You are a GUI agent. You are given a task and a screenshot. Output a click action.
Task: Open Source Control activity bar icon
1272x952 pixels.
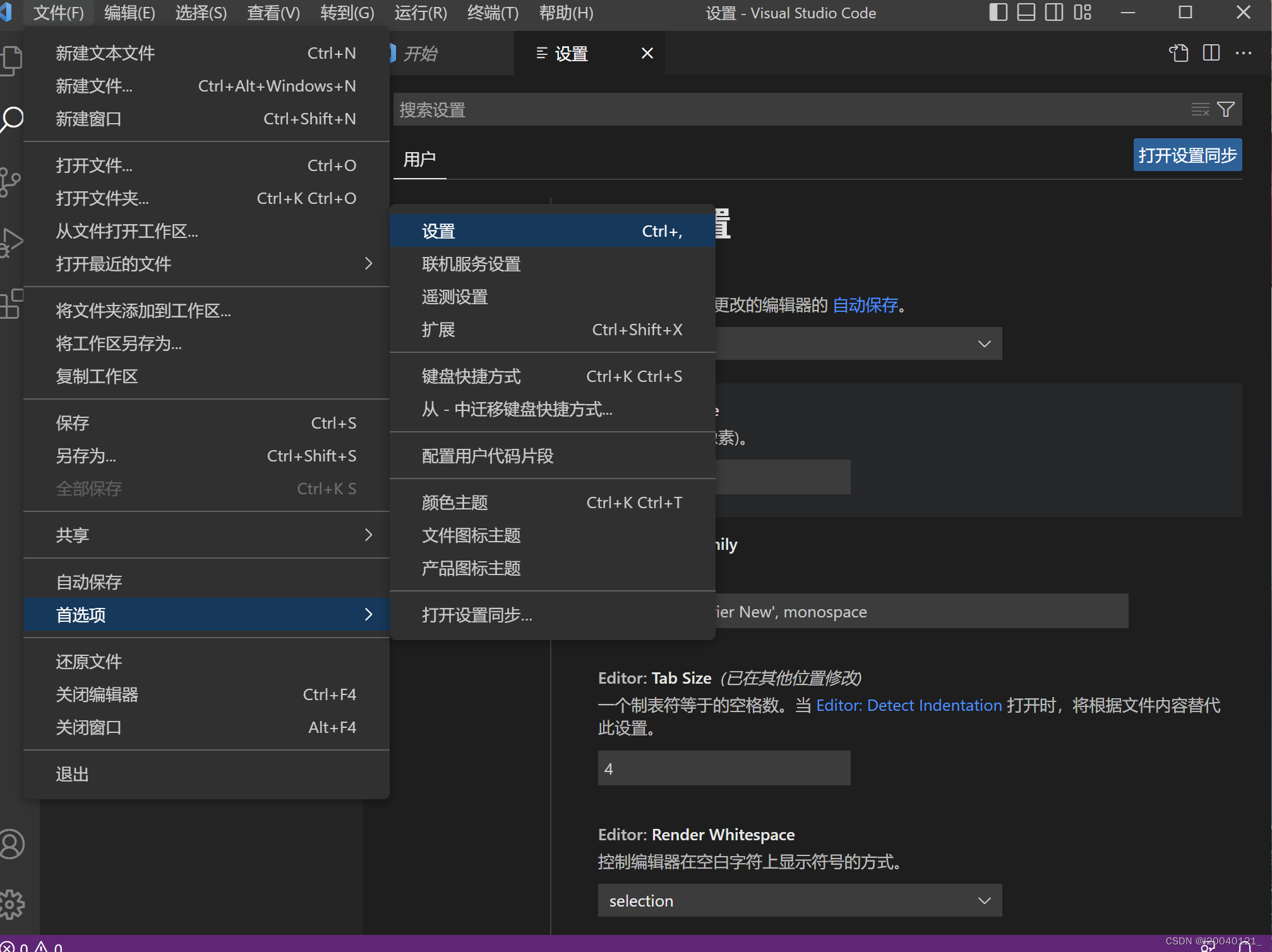(10, 182)
